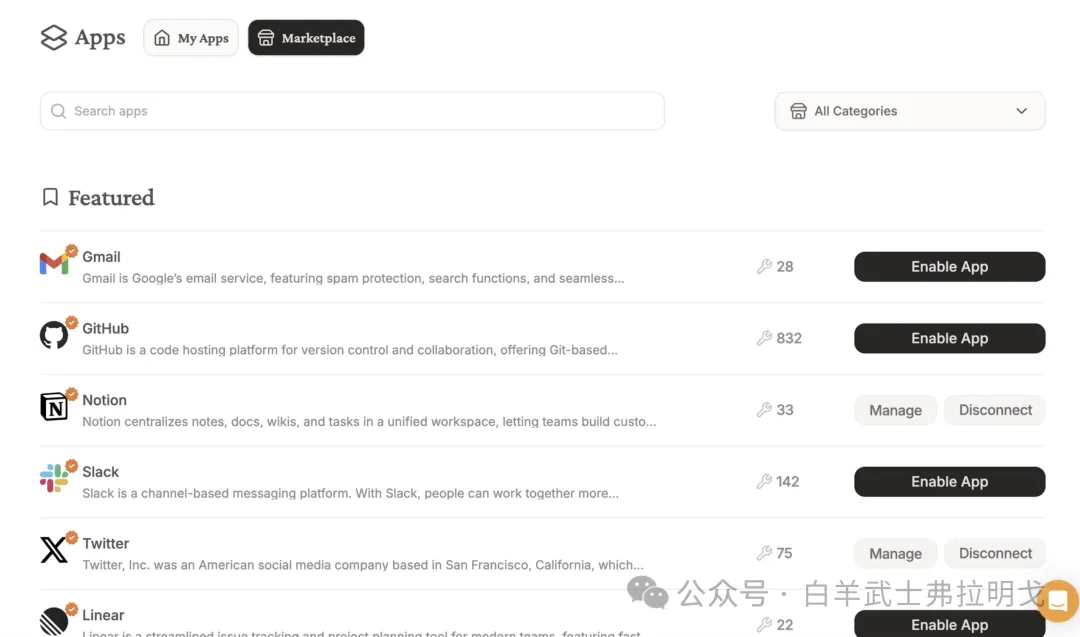Screen dimensions: 1080x637
Task: Click the GitHub logo icon
Action: pos(54,336)
